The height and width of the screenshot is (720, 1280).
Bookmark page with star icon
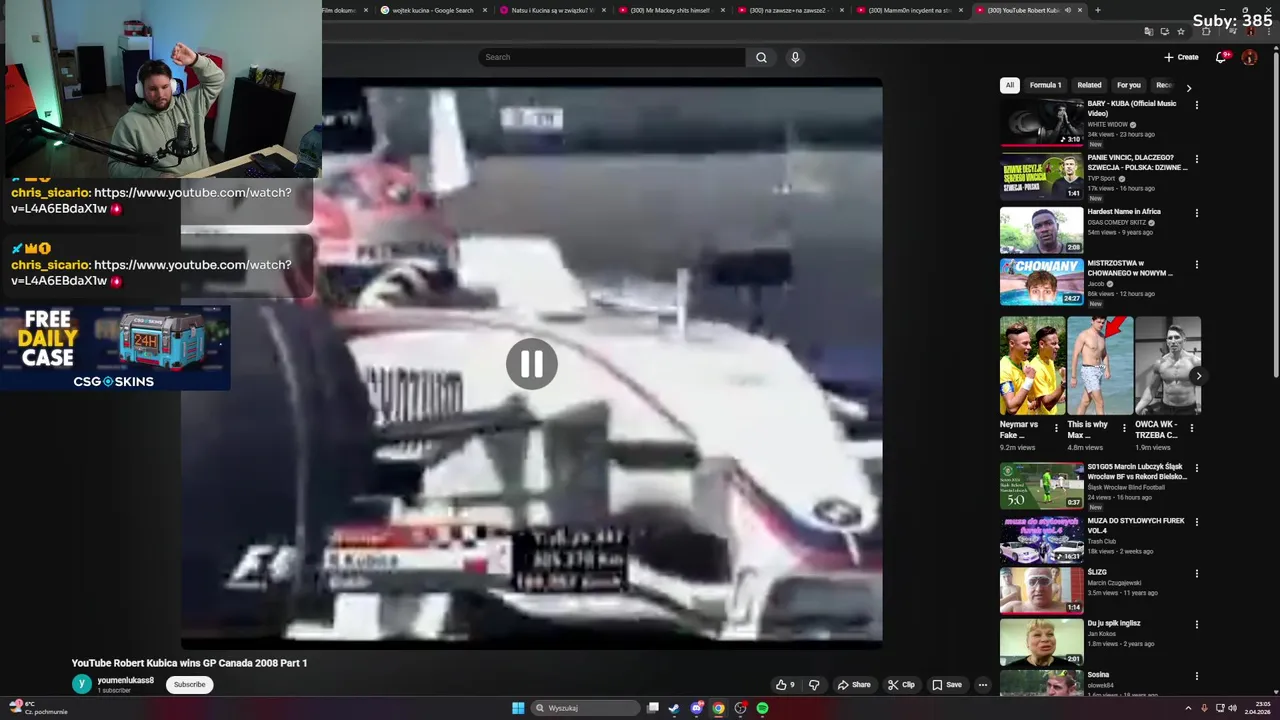point(1181,32)
